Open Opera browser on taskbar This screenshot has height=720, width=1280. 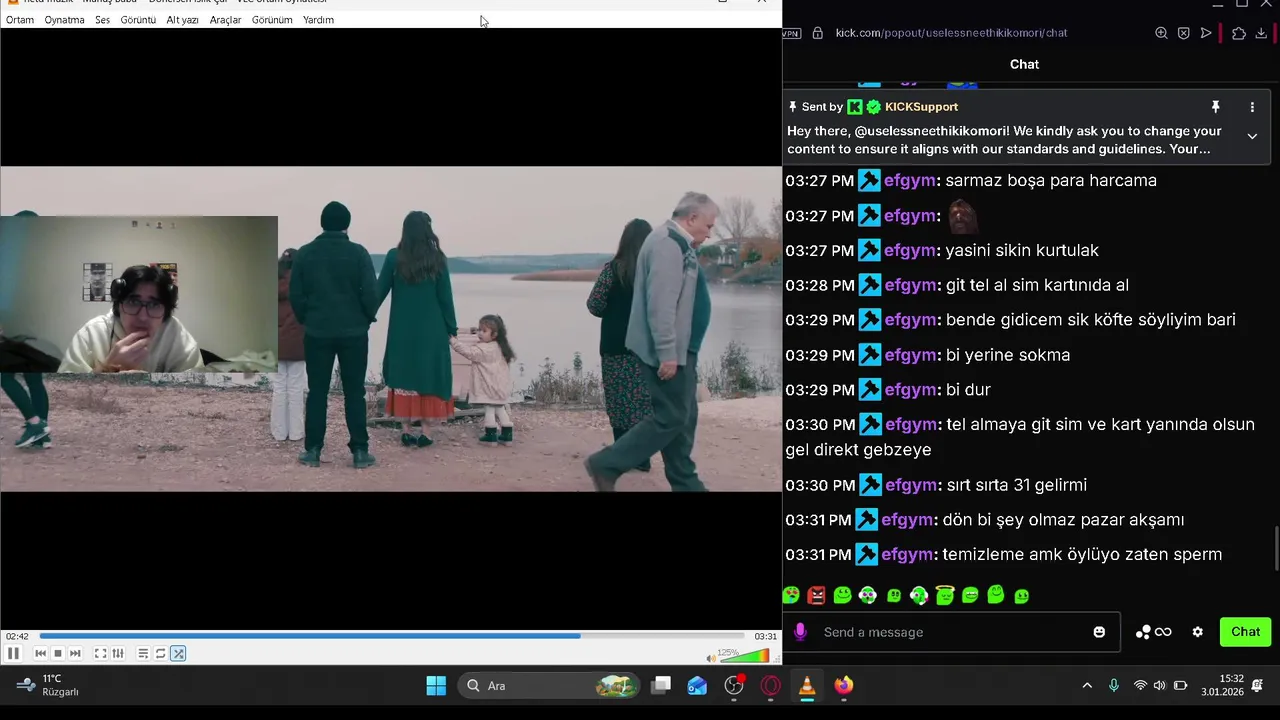771,686
